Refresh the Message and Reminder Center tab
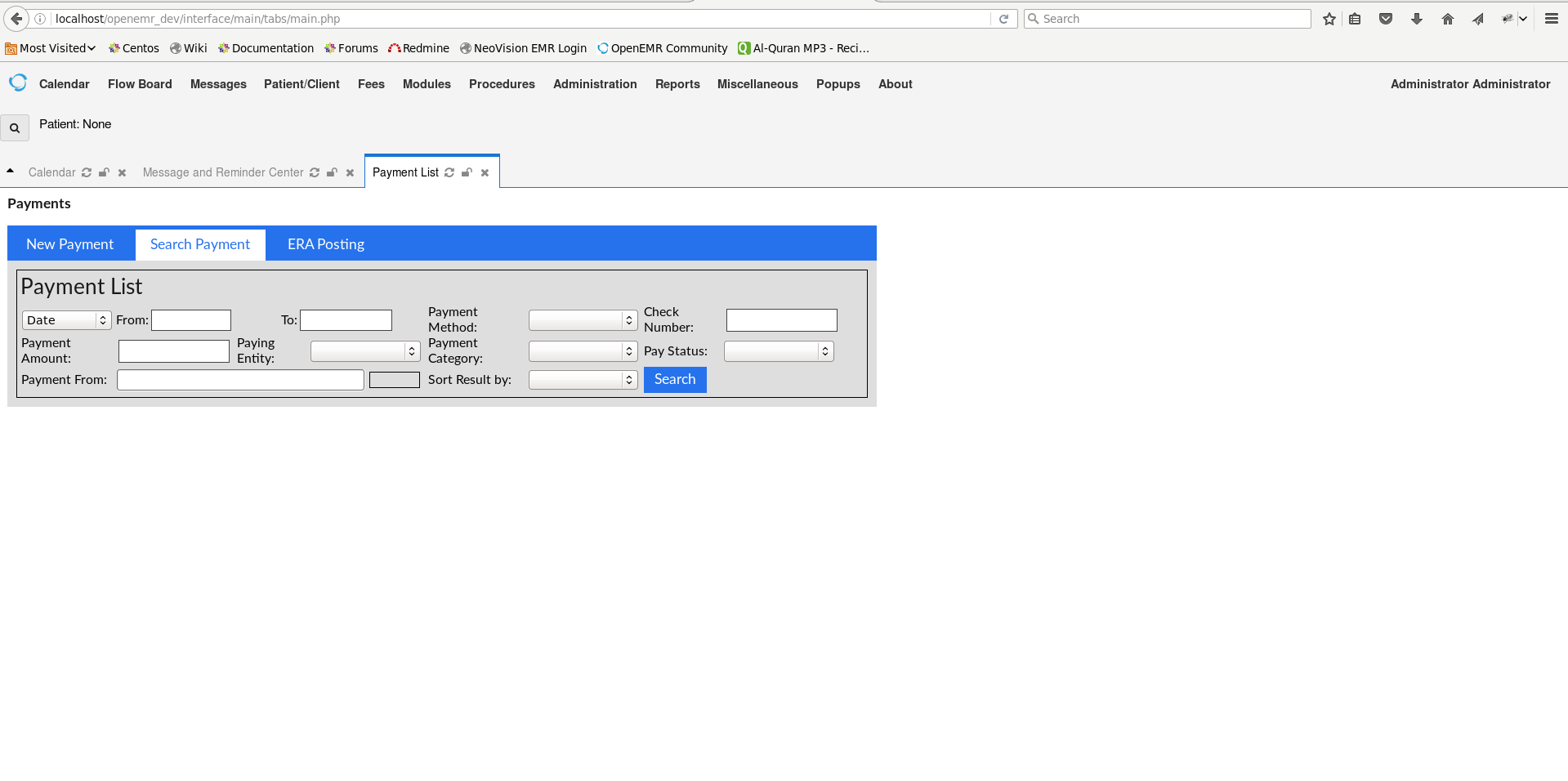This screenshot has width=1568, height=781. (315, 172)
